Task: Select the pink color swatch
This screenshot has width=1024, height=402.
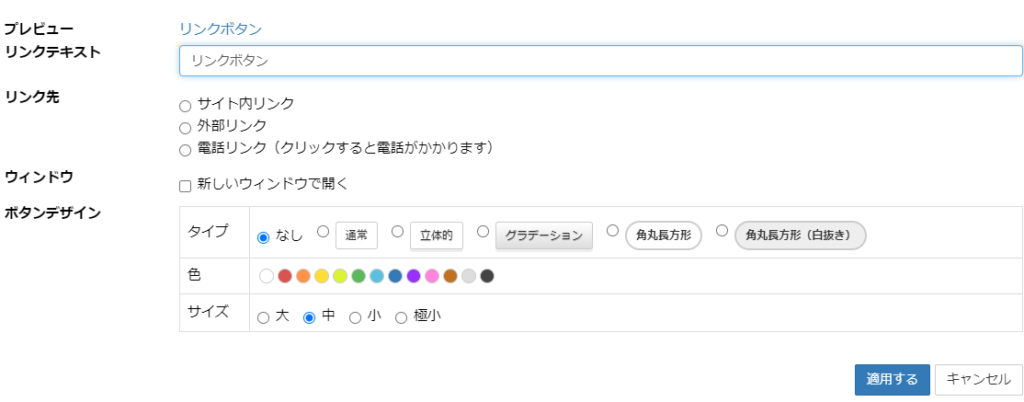Action: coord(432,276)
